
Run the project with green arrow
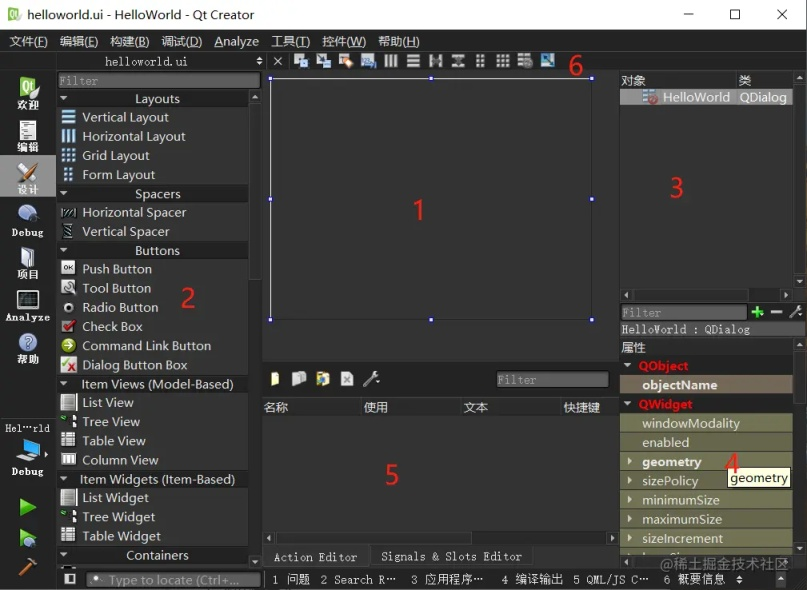point(28,507)
